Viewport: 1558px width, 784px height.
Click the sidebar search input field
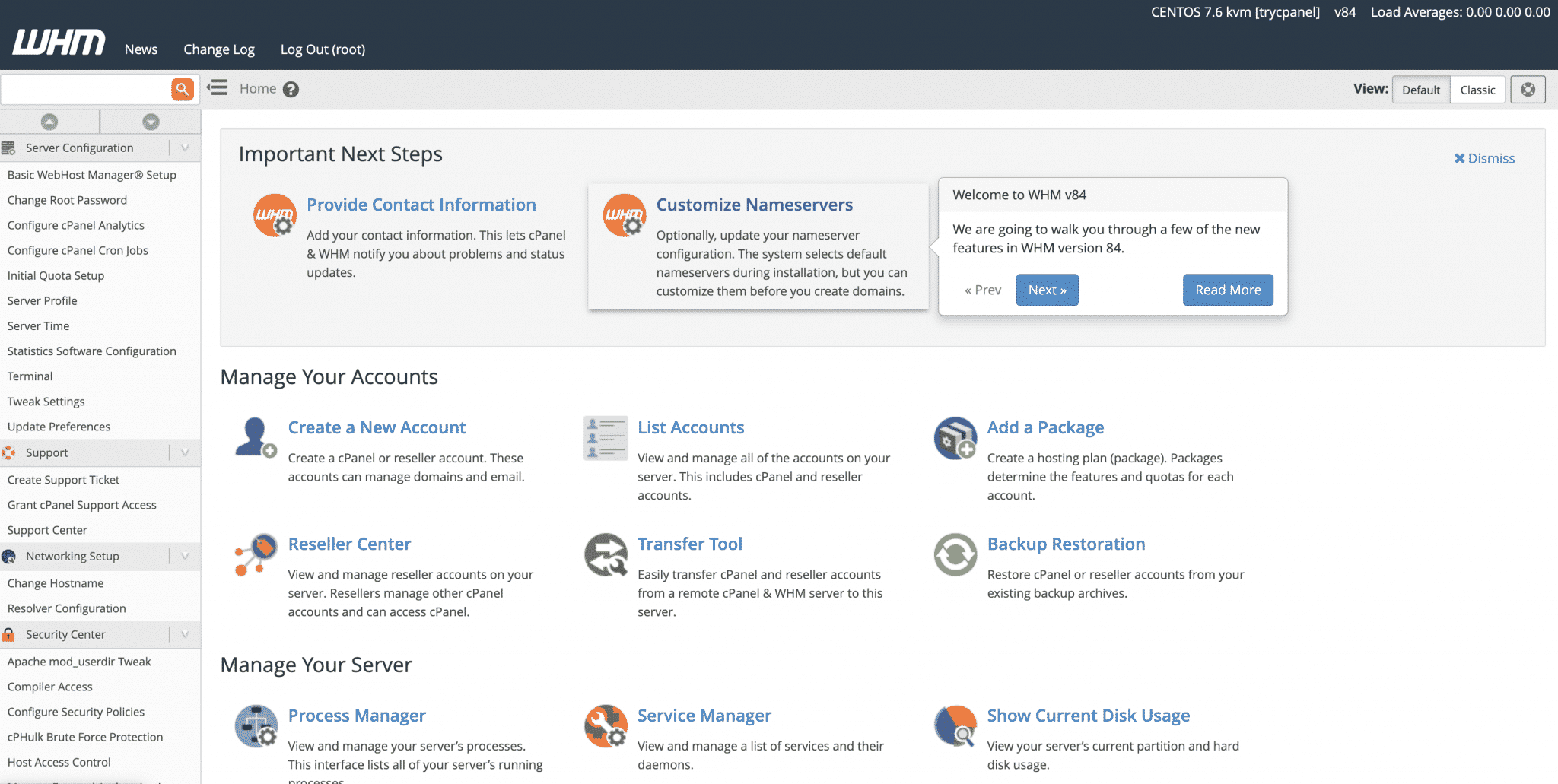(86, 89)
